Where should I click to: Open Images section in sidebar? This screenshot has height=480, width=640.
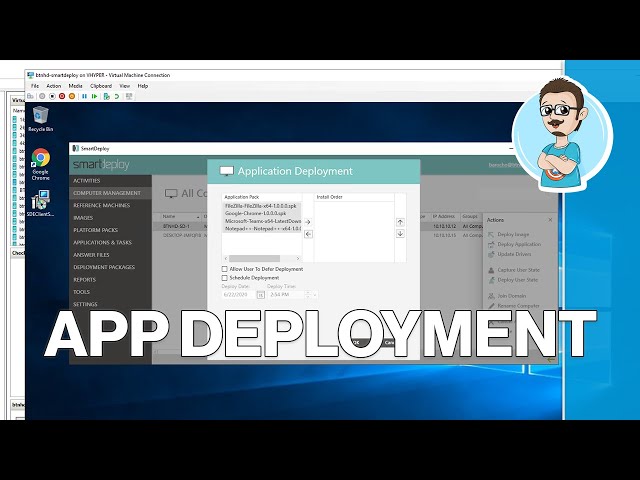(x=111, y=218)
